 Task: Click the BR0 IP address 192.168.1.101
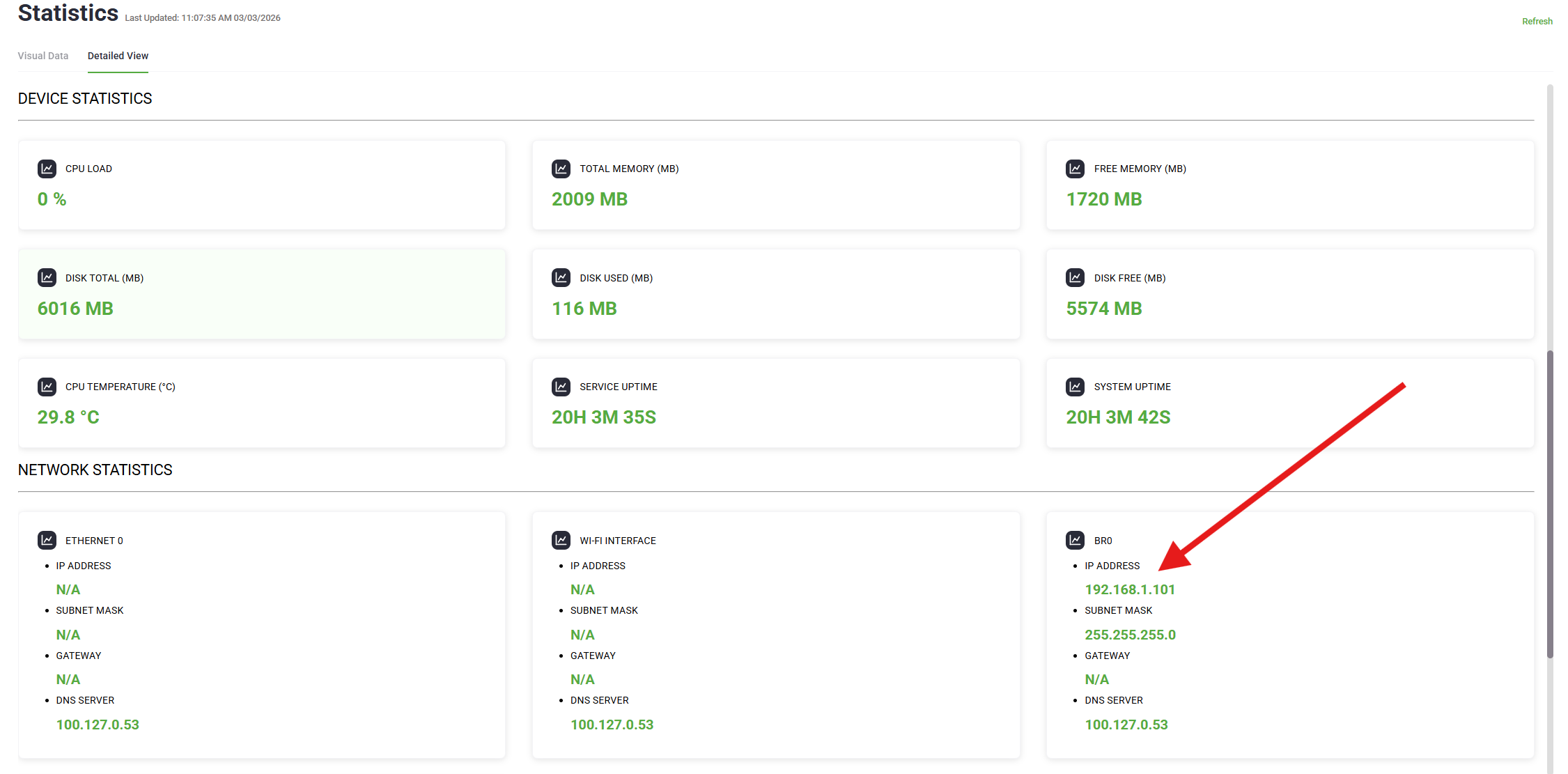click(x=1129, y=590)
